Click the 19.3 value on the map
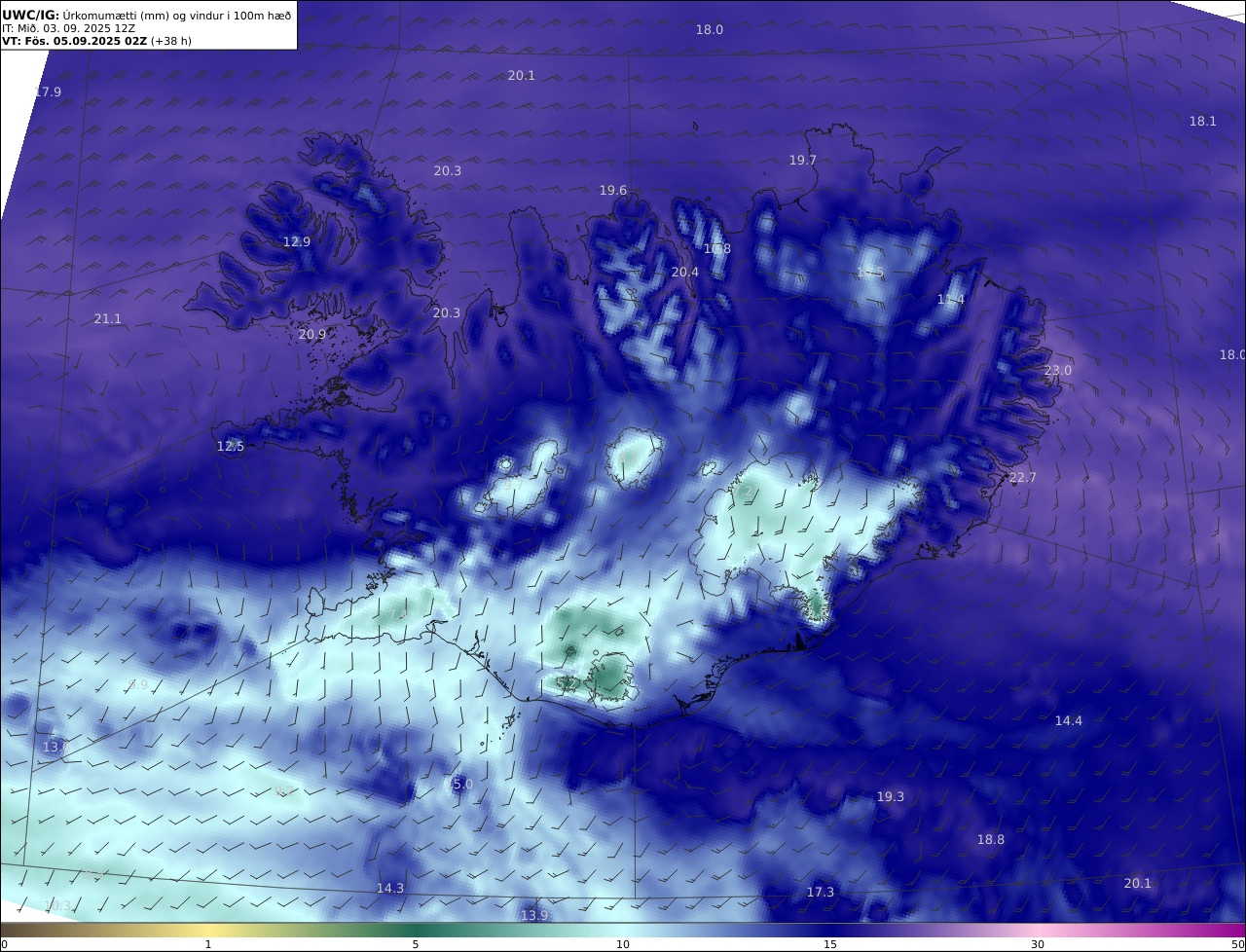Image resolution: width=1246 pixels, height=952 pixels. (890, 796)
